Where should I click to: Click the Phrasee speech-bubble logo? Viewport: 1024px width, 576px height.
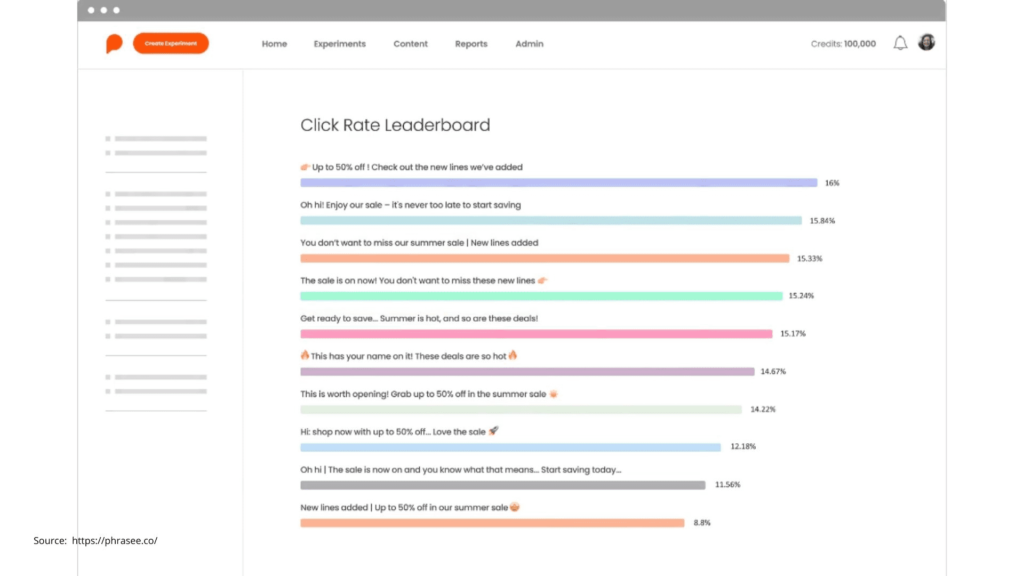112,43
